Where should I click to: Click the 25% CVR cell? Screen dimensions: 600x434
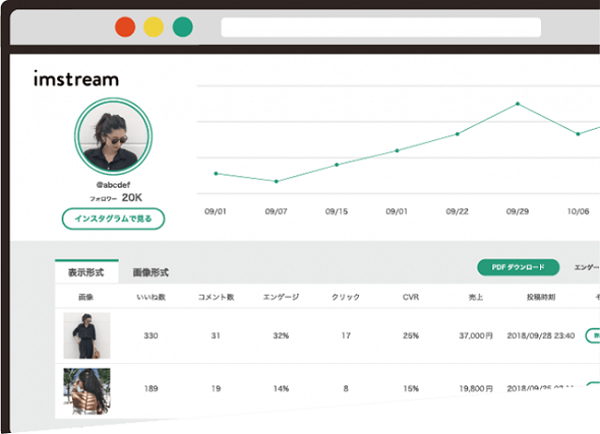[x=411, y=336]
